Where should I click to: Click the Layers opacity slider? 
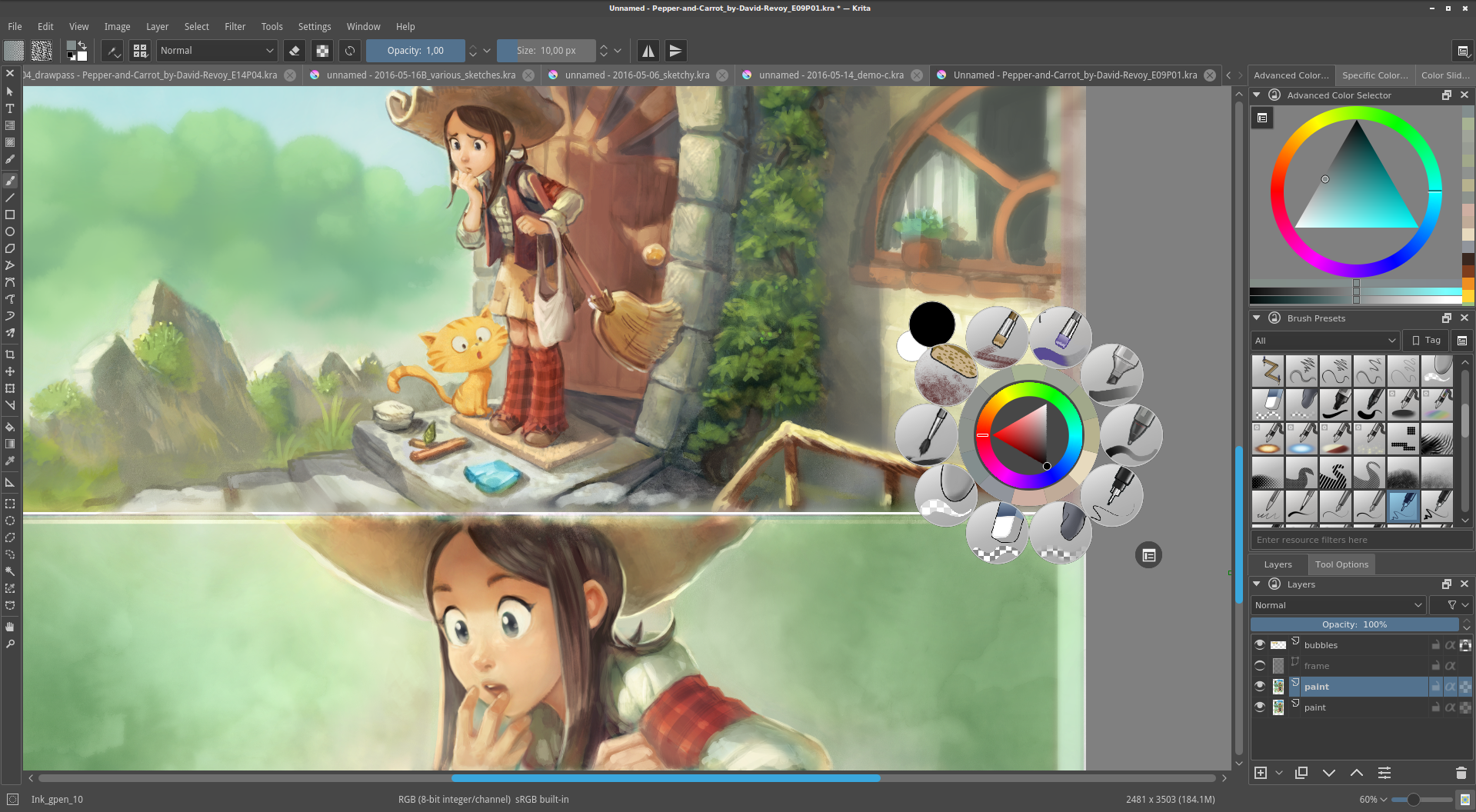[x=1354, y=624]
